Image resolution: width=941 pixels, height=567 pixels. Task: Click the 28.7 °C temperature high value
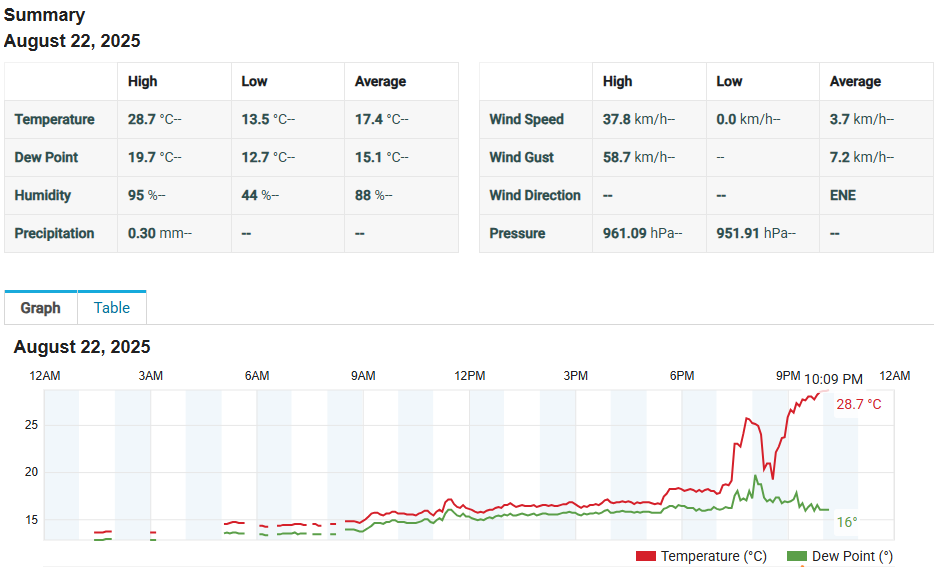pos(154,119)
